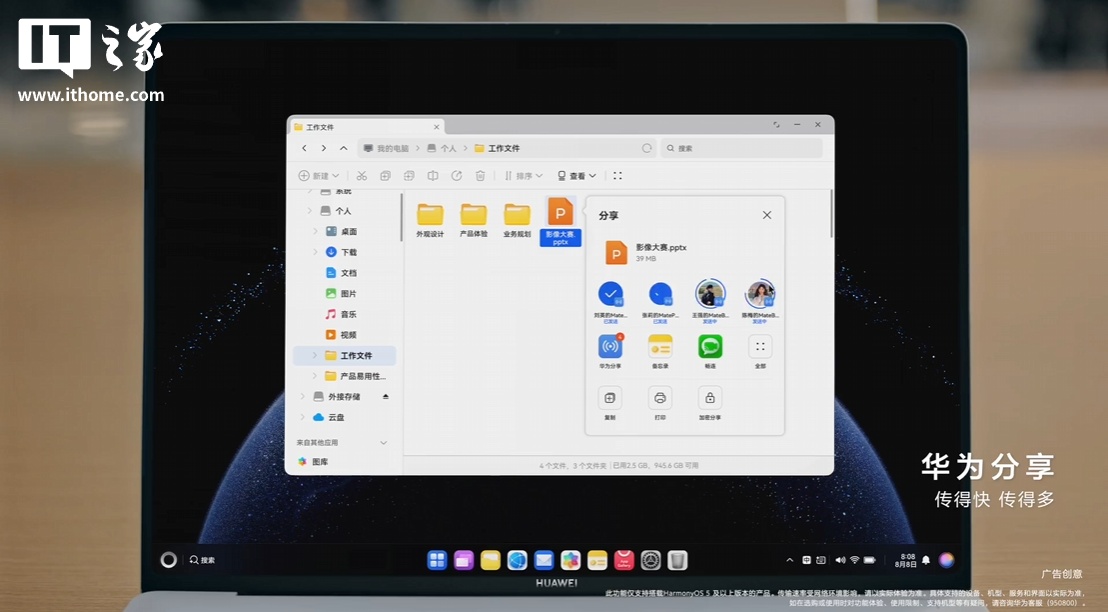Open the volume control in system tray
Screen dimensions: 1108x612
(840, 560)
